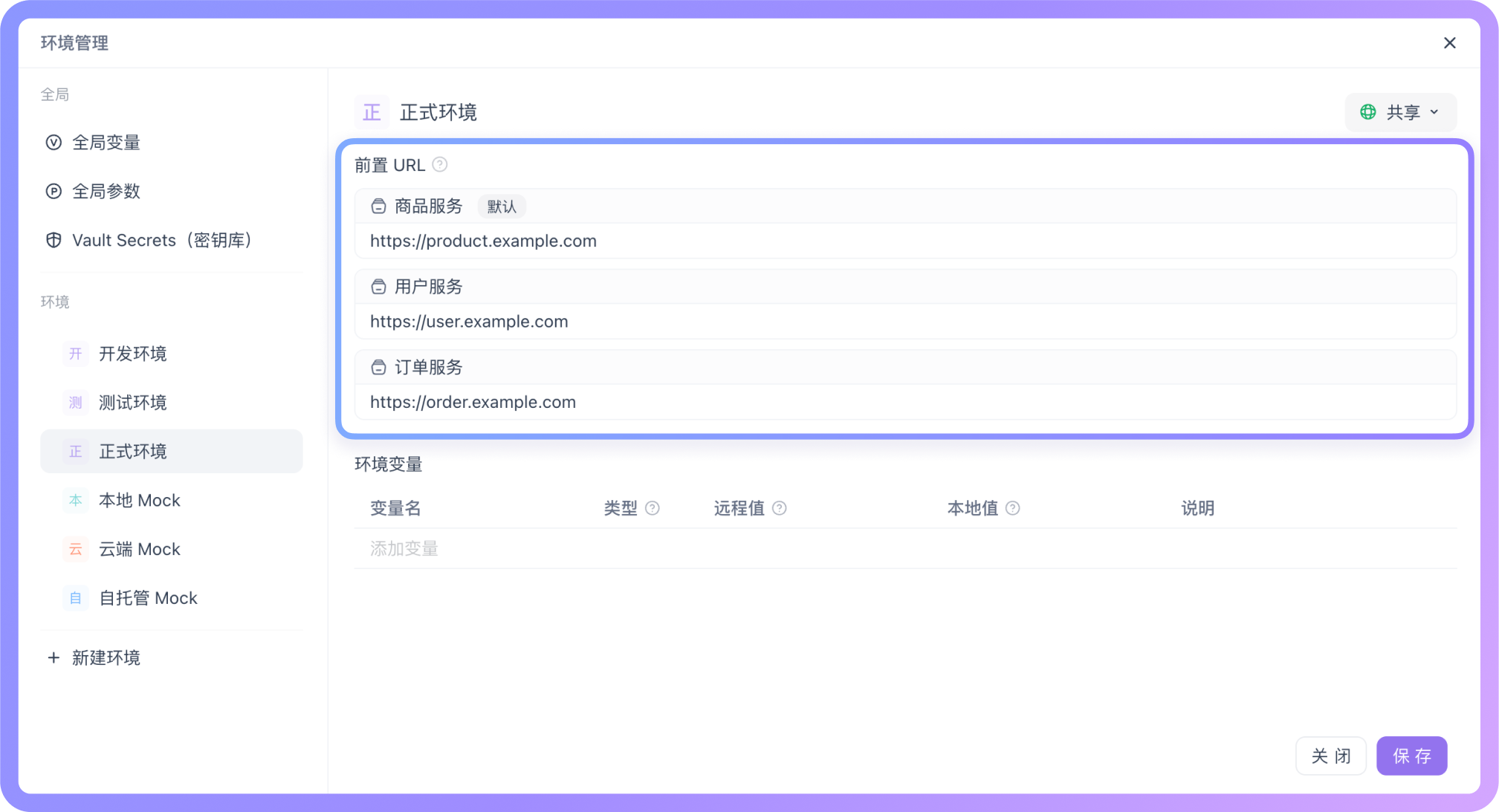Click the help icon next to 远程值
The height and width of the screenshot is (812, 1499).
pos(780,508)
